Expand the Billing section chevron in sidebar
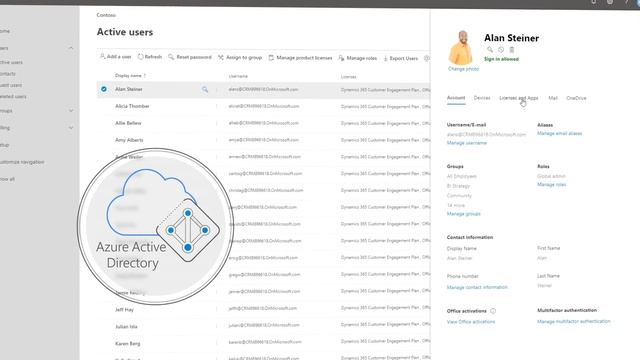640x360 pixels. click(71, 128)
